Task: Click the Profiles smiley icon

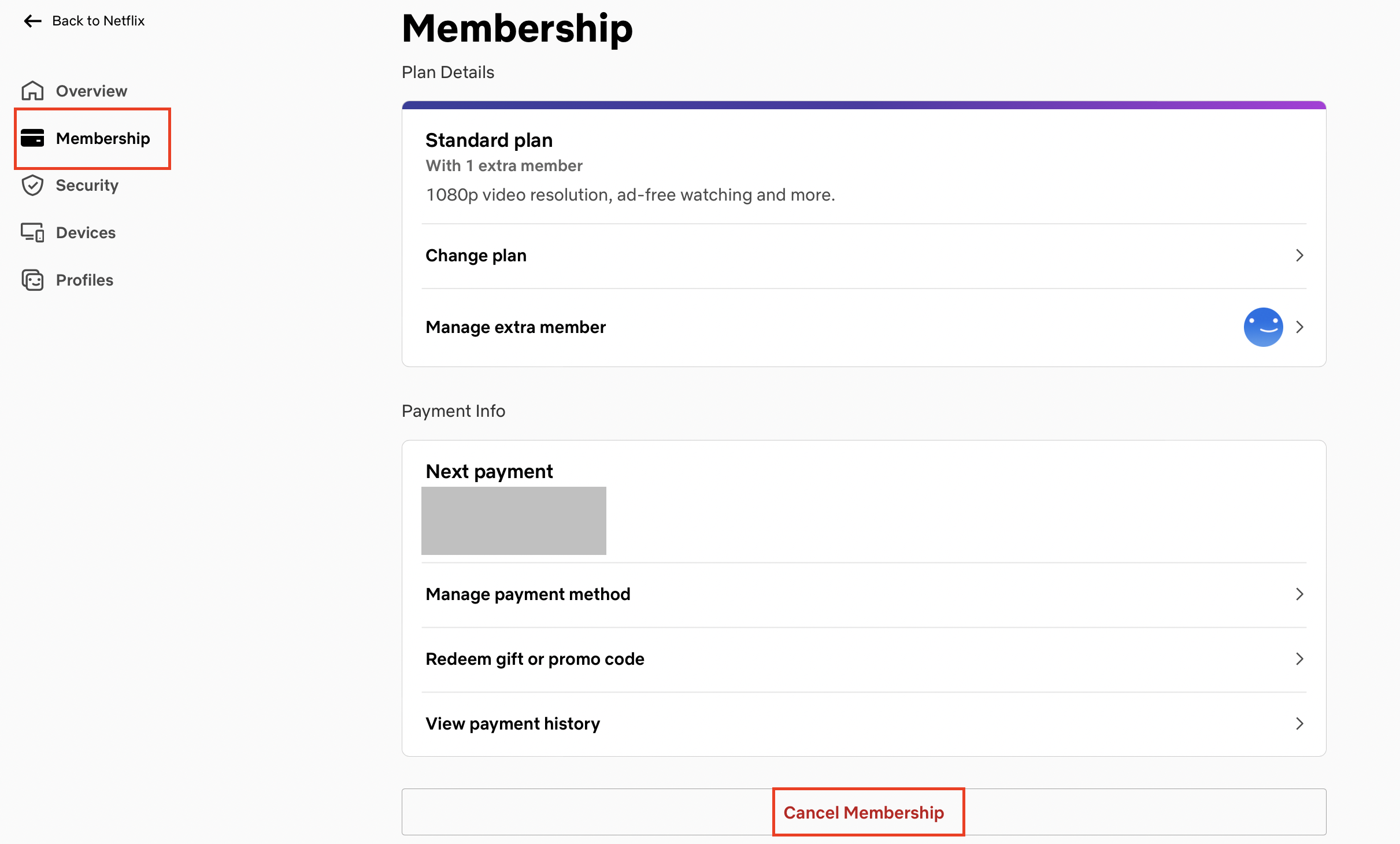Action: tap(32, 280)
